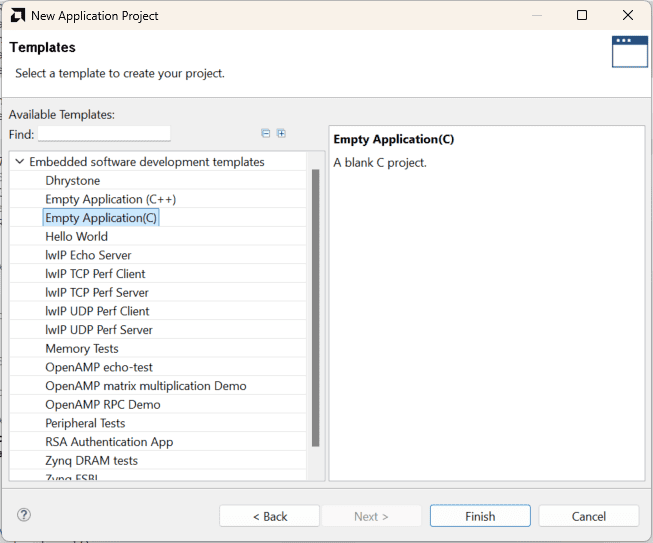Collapse Embedded software development templates group

coord(19,162)
